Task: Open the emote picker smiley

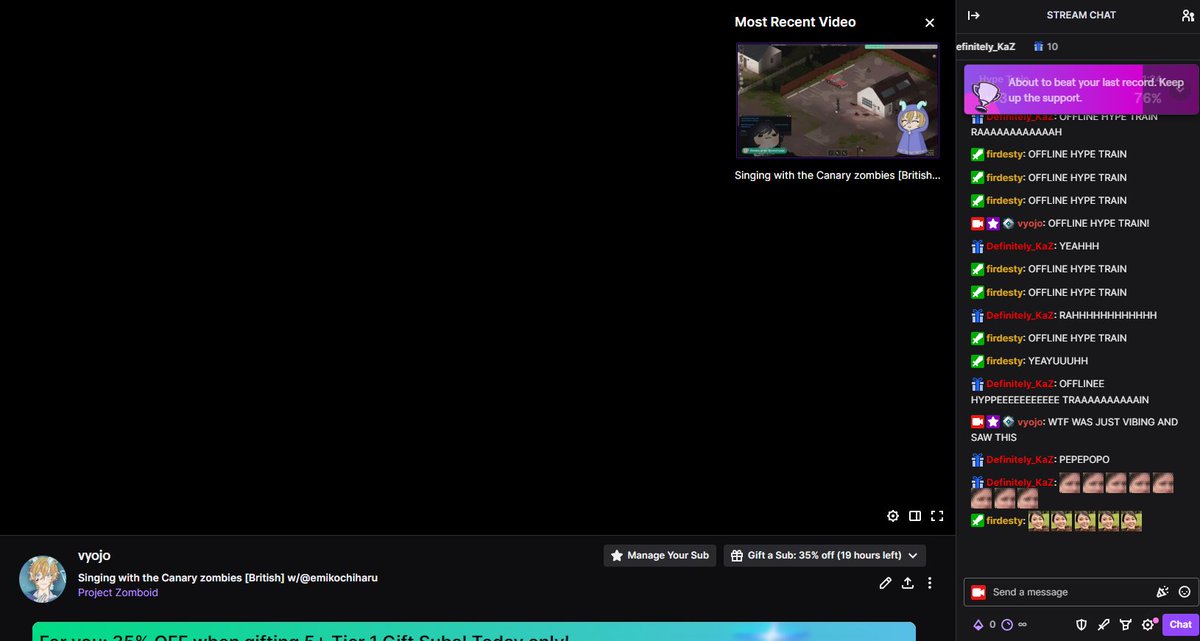Action: point(1184,592)
